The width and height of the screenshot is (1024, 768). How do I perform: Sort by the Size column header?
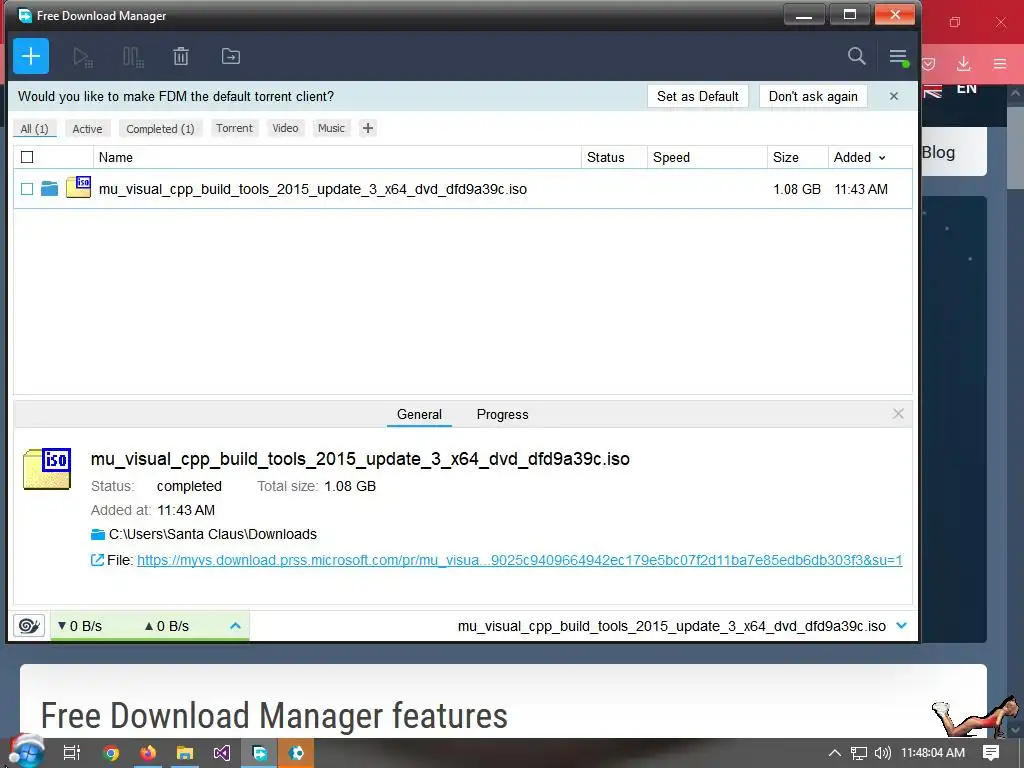(x=786, y=157)
